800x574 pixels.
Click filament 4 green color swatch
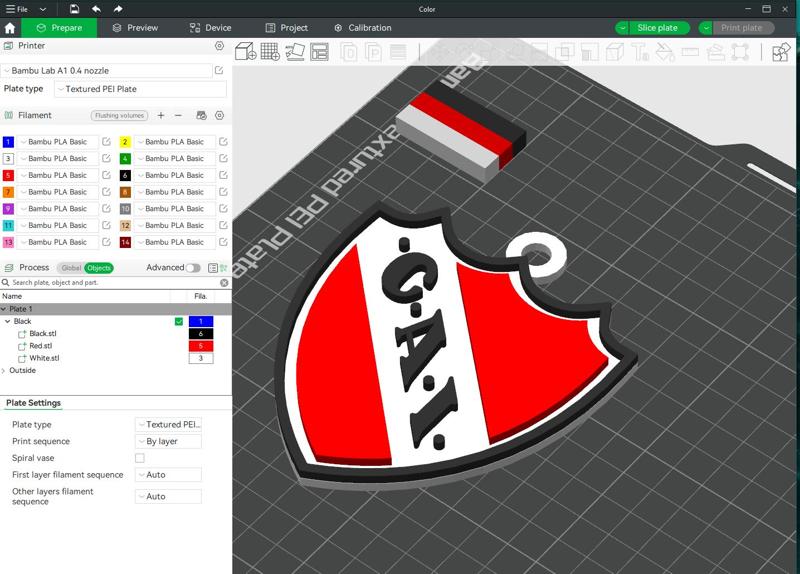click(125, 159)
